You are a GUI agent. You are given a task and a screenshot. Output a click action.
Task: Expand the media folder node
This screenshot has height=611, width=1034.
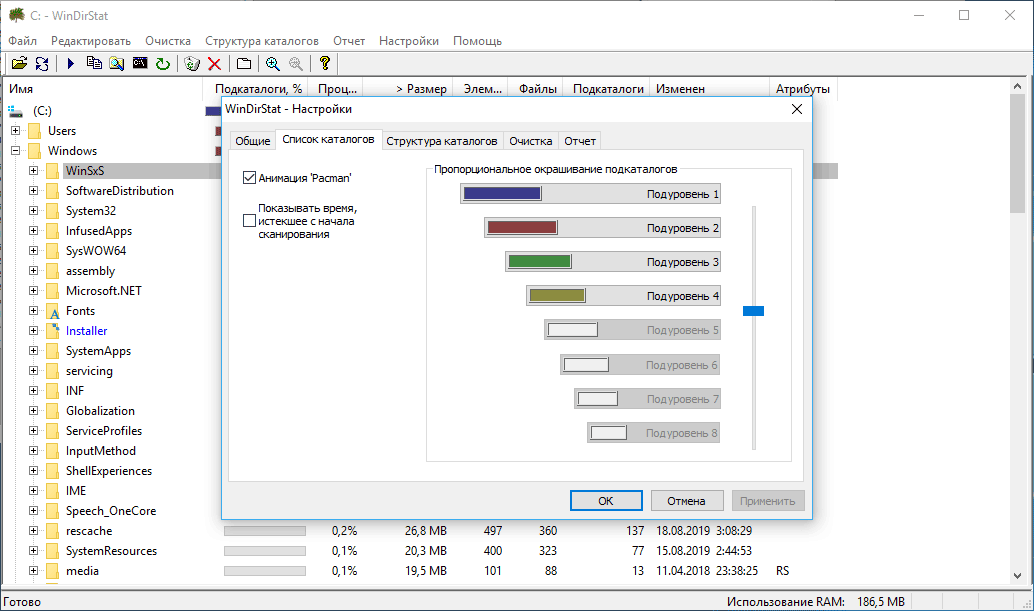coord(34,571)
